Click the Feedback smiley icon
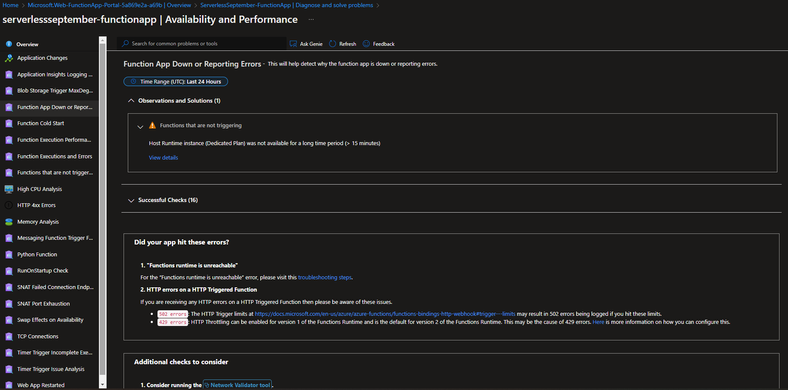Viewport: 788px width, 390px height. 366,44
